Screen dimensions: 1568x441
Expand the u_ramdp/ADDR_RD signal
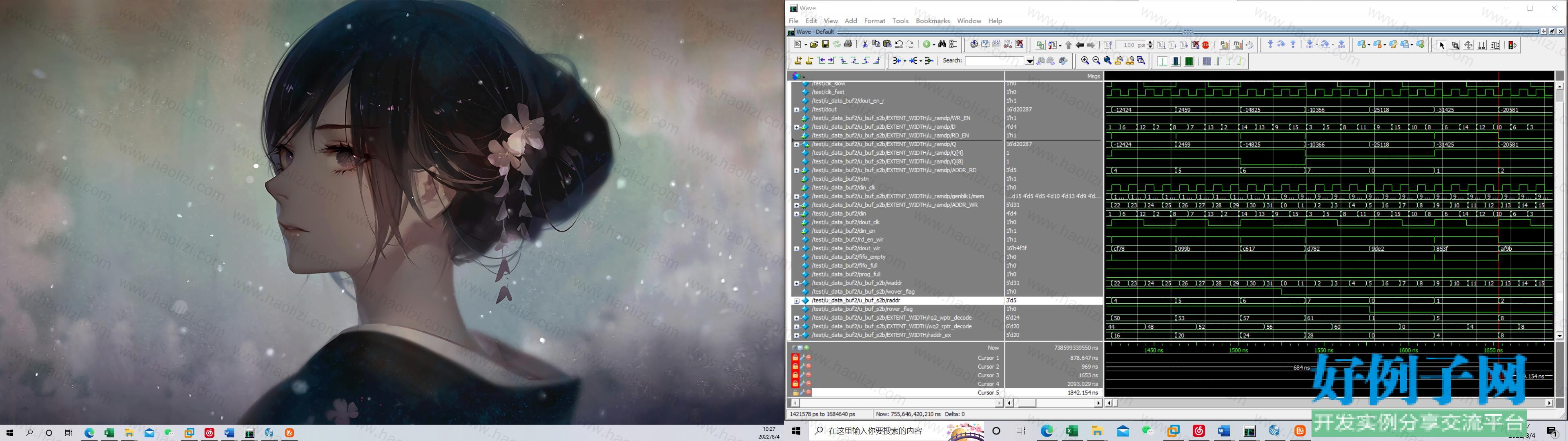(x=796, y=171)
